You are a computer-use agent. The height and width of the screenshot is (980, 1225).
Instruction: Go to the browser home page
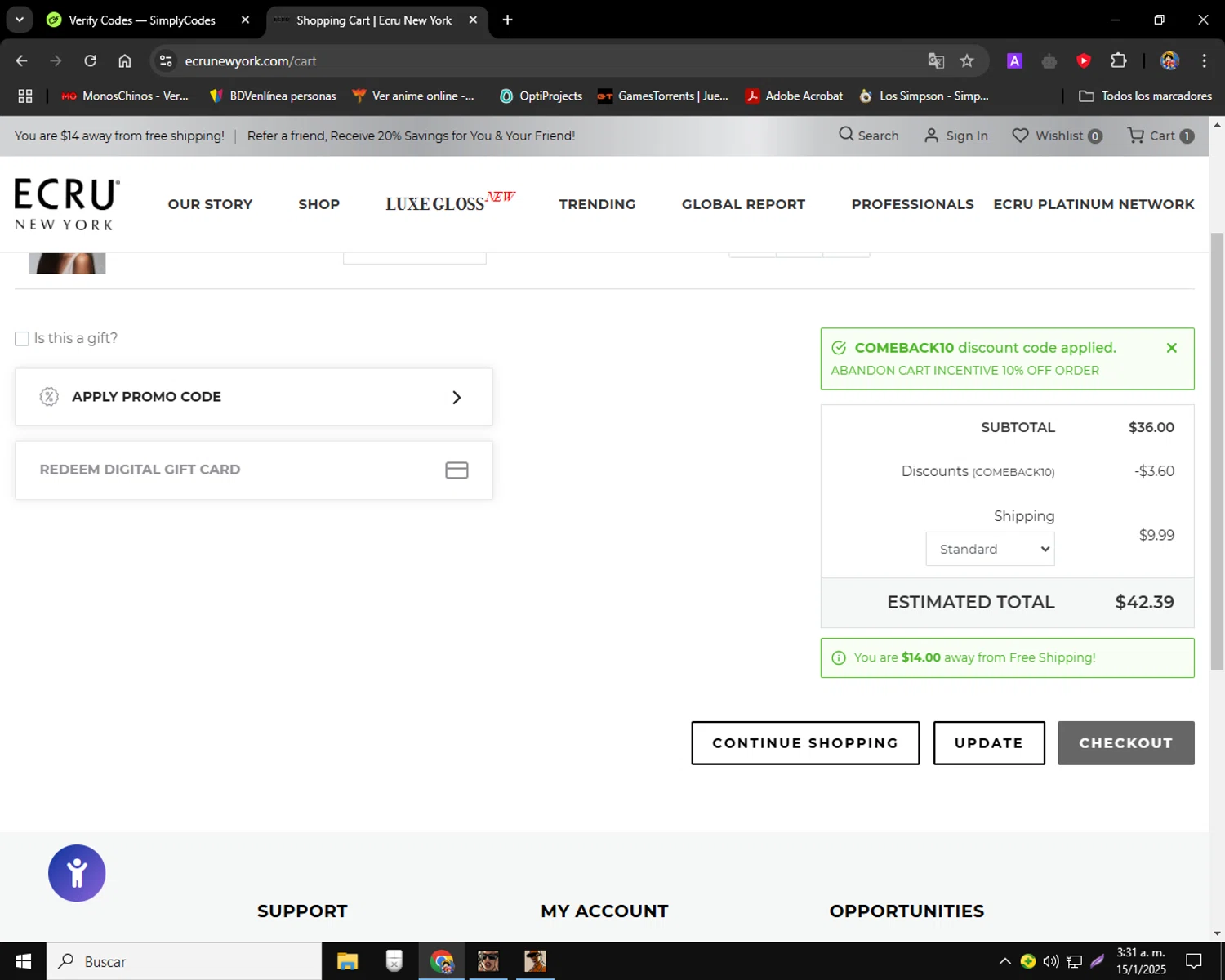(x=125, y=60)
